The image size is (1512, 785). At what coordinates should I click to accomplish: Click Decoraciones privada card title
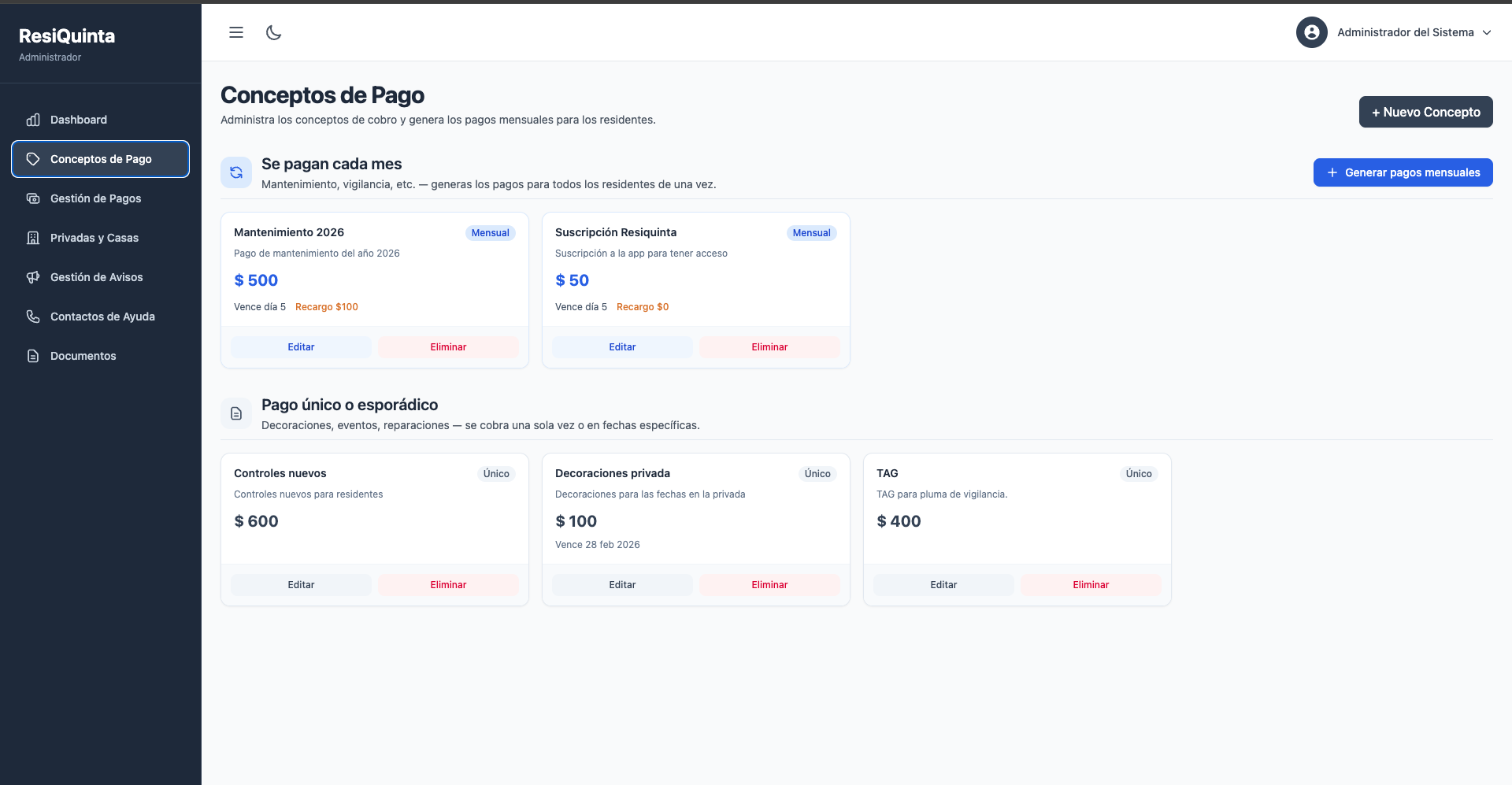613,473
